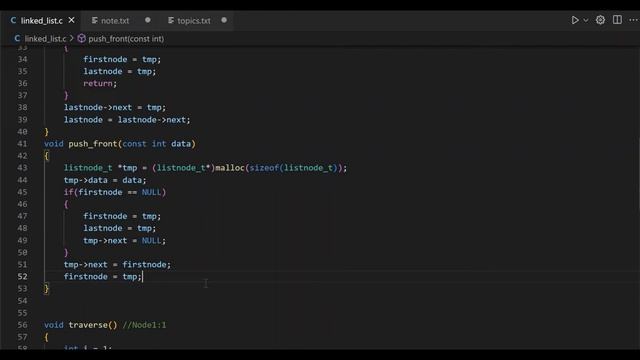Click the '//Node1:1' comment on line 56
The width and height of the screenshot is (640, 360).
click(144, 325)
